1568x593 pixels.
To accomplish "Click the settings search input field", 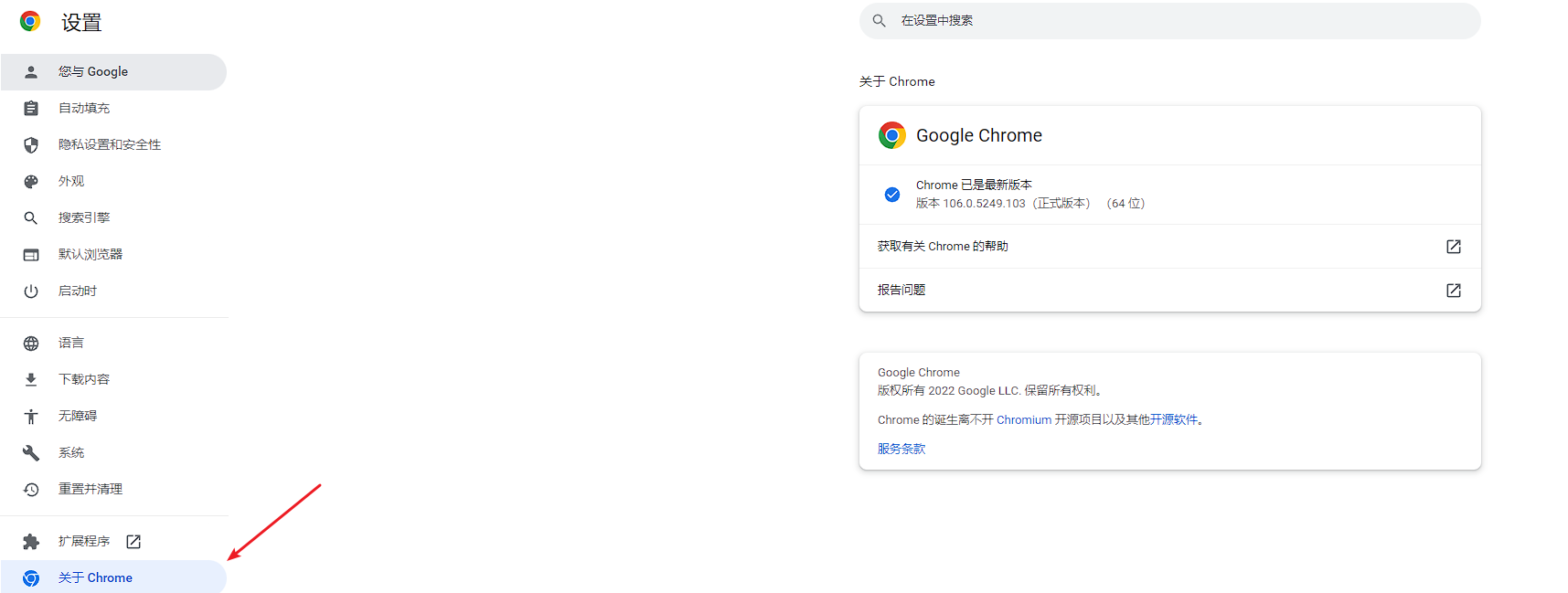I will pyautogui.click(x=1168, y=20).
